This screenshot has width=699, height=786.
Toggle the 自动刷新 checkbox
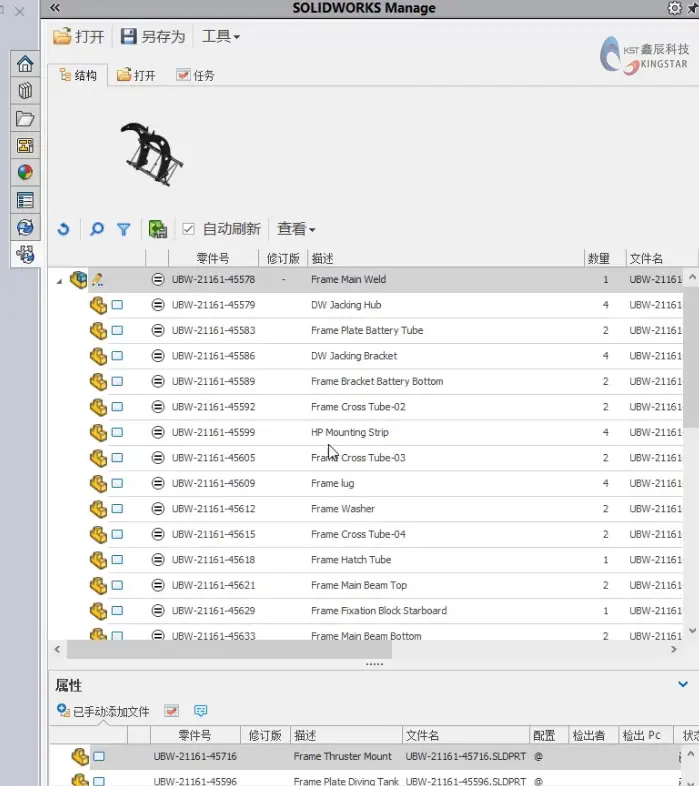[x=189, y=229]
